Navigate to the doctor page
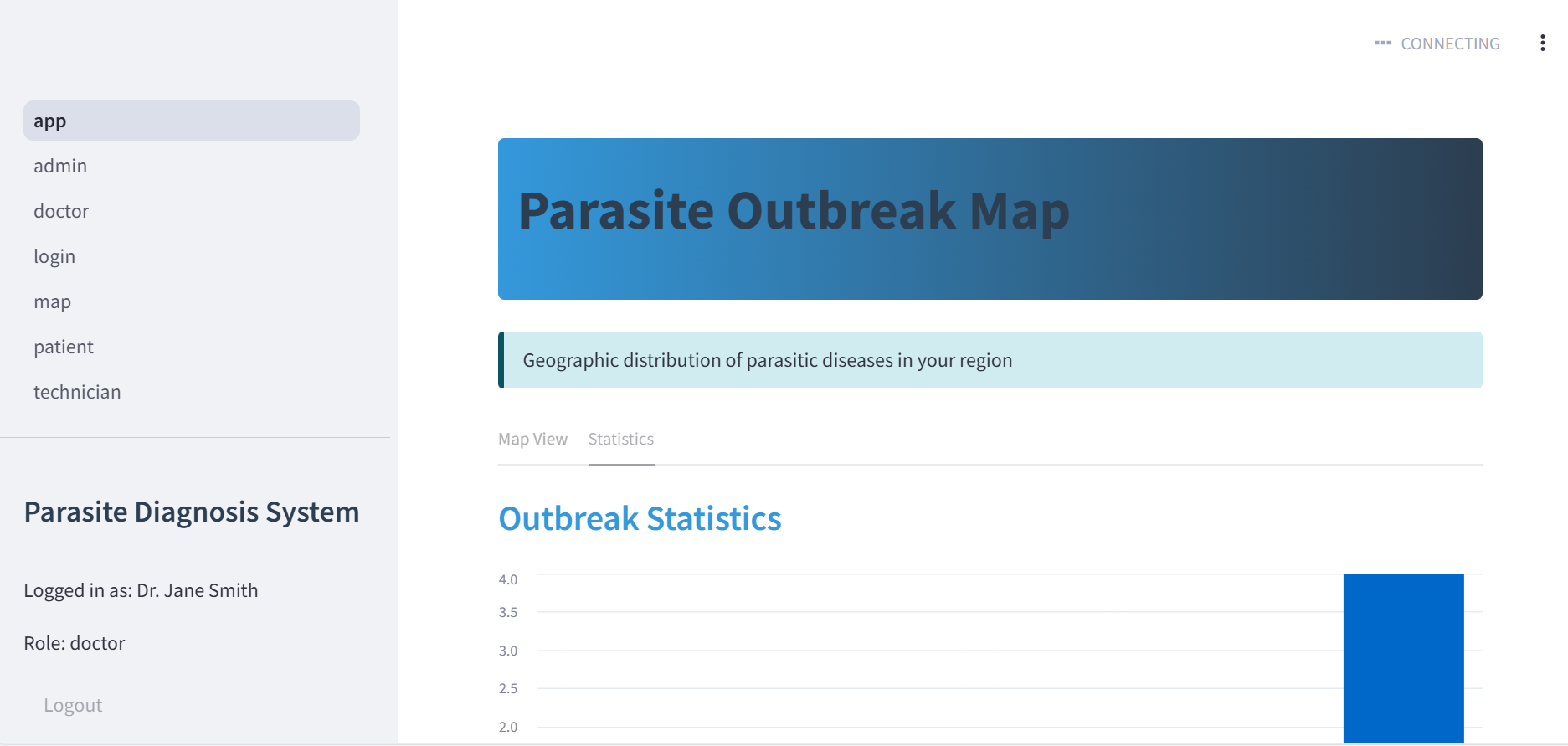Viewport: 1568px width, 746px height. (x=192, y=211)
